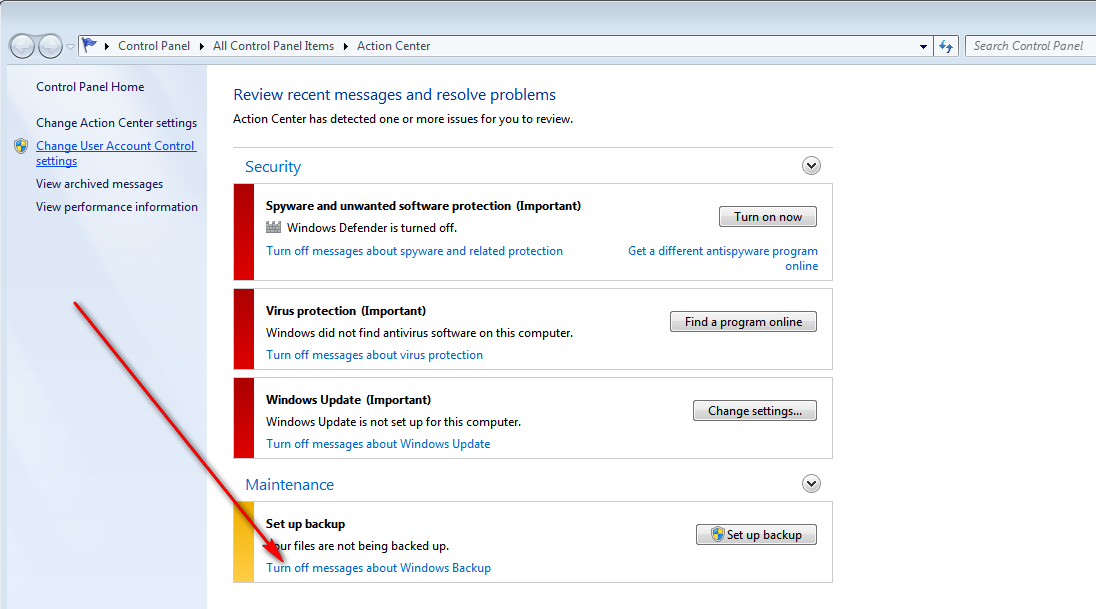Viewport: 1096px width, 609px height.
Task: Focus the Search Control Panel field
Action: tap(1030, 46)
